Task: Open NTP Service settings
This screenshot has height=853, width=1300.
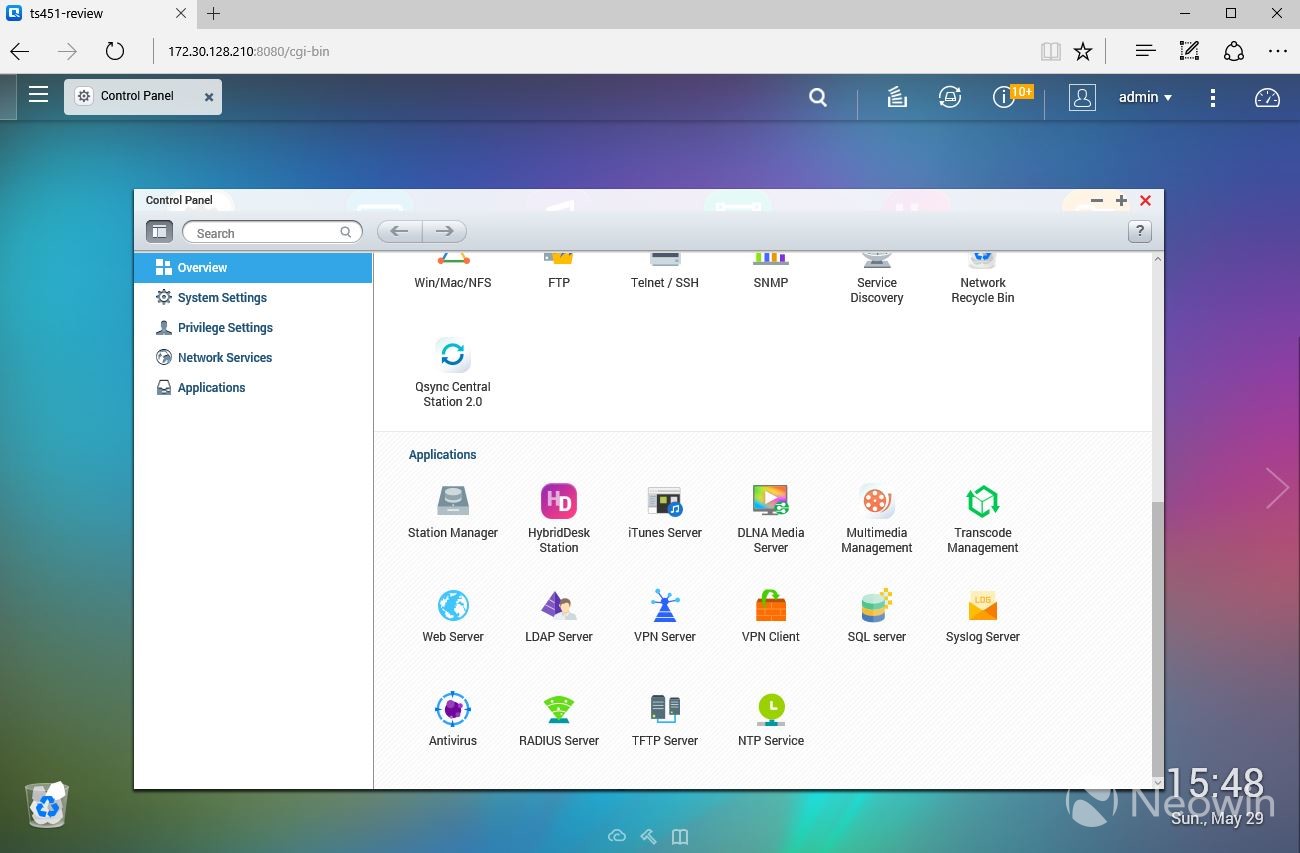Action: pos(770,720)
